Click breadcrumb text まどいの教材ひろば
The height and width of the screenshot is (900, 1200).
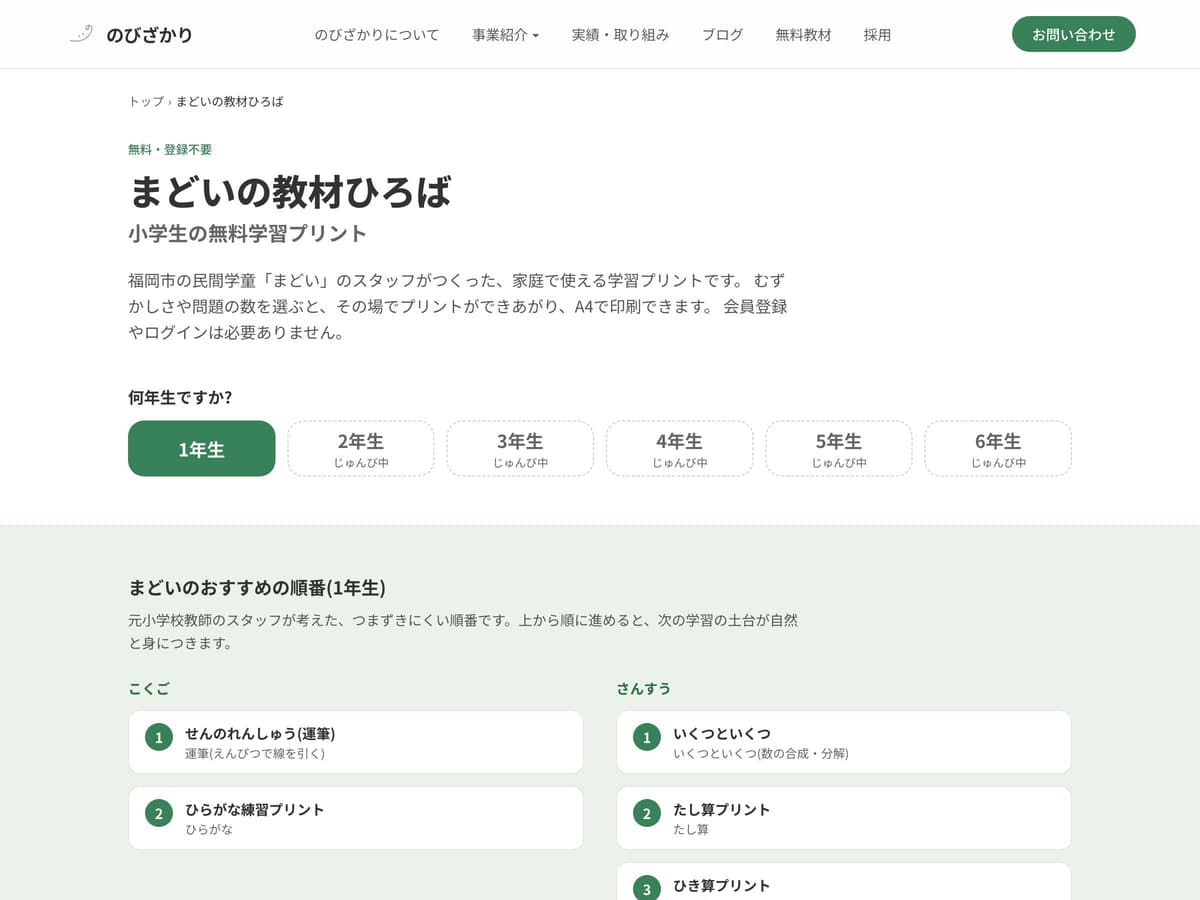click(x=230, y=101)
